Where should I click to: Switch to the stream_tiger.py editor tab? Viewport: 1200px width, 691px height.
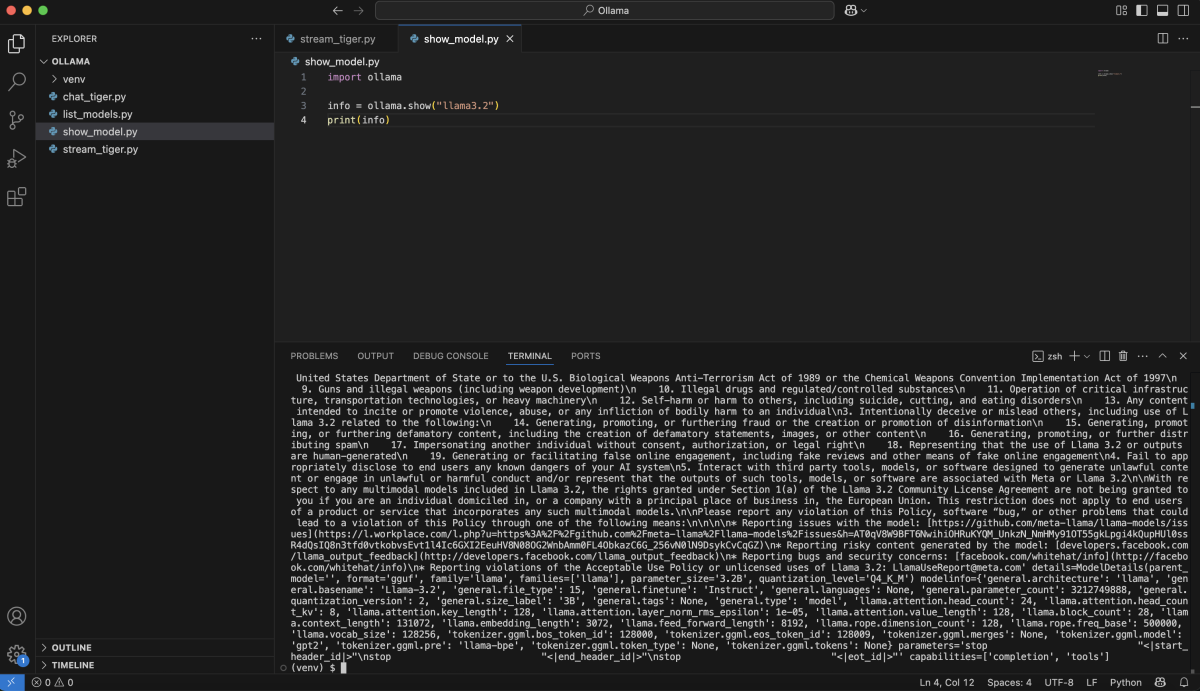tap(337, 39)
